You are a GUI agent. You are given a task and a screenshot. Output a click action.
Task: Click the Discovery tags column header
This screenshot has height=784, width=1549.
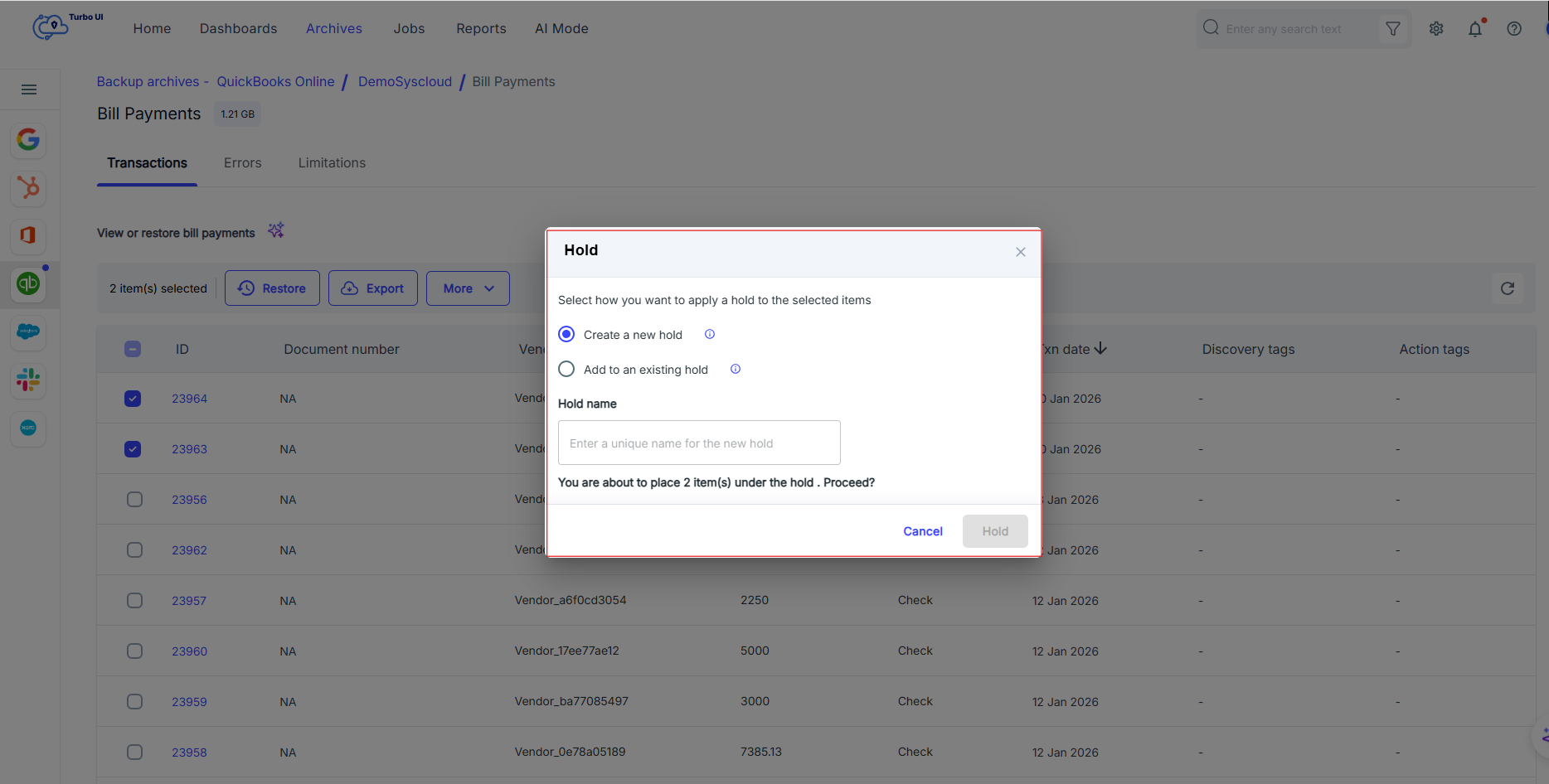click(1248, 349)
